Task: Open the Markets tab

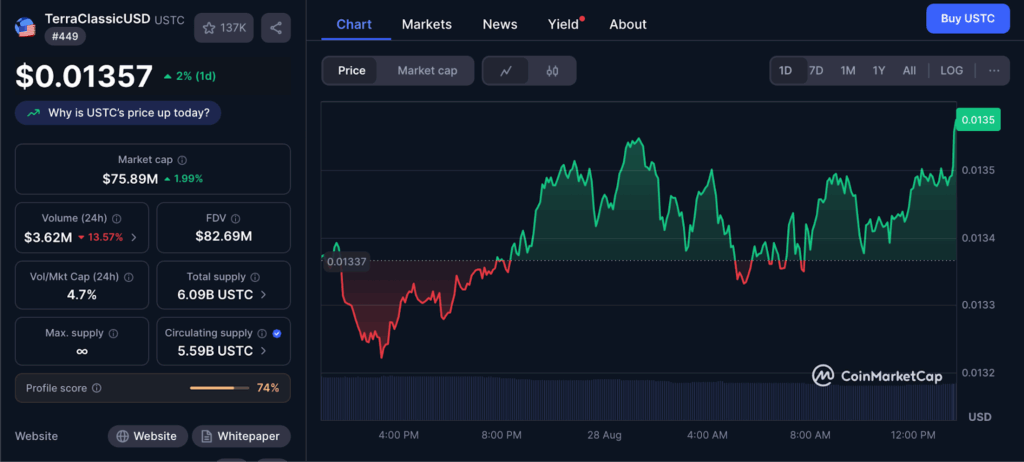Action: tap(426, 24)
